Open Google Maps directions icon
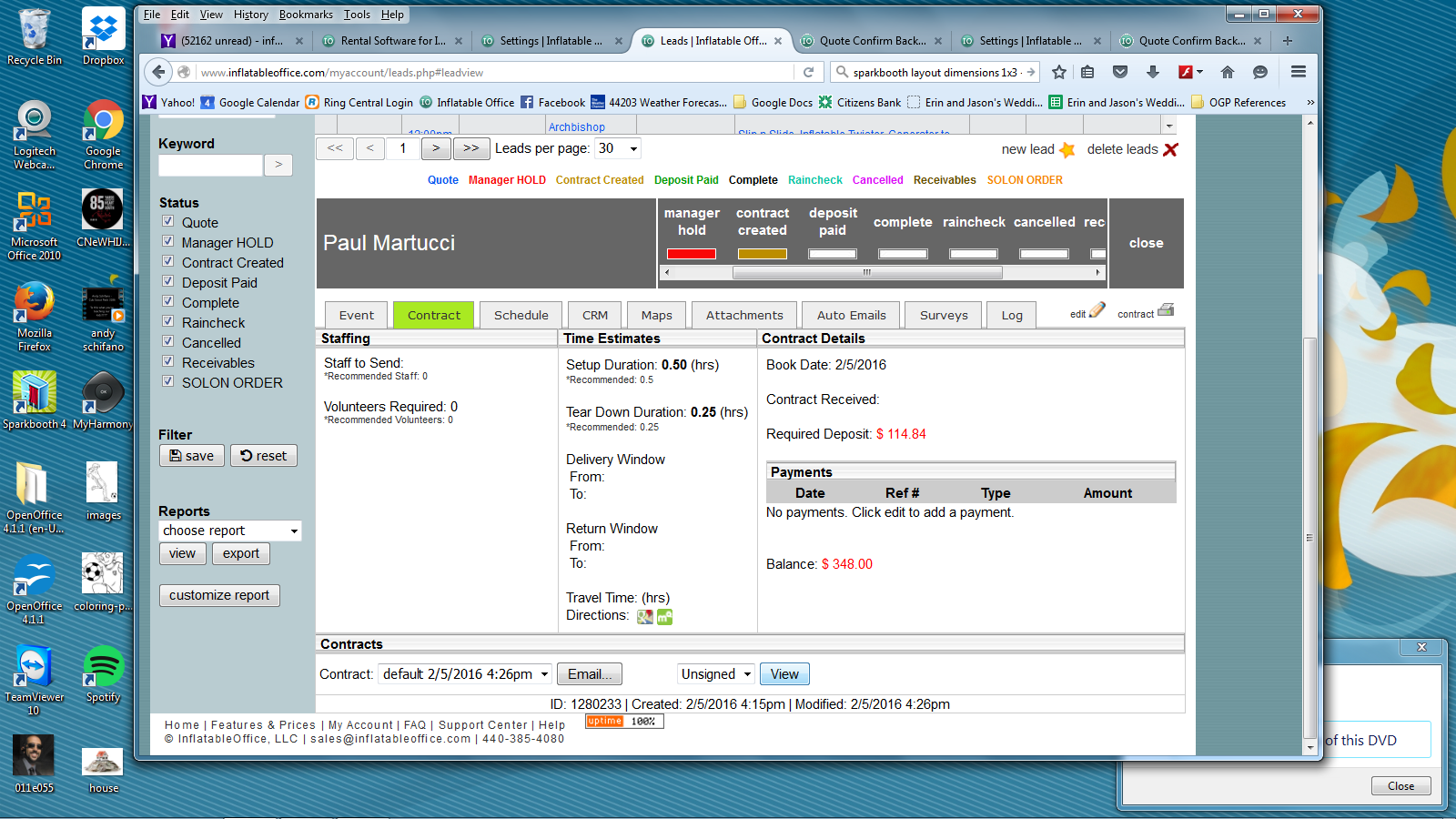1456x819 pixels. click(x=645, y=617)
